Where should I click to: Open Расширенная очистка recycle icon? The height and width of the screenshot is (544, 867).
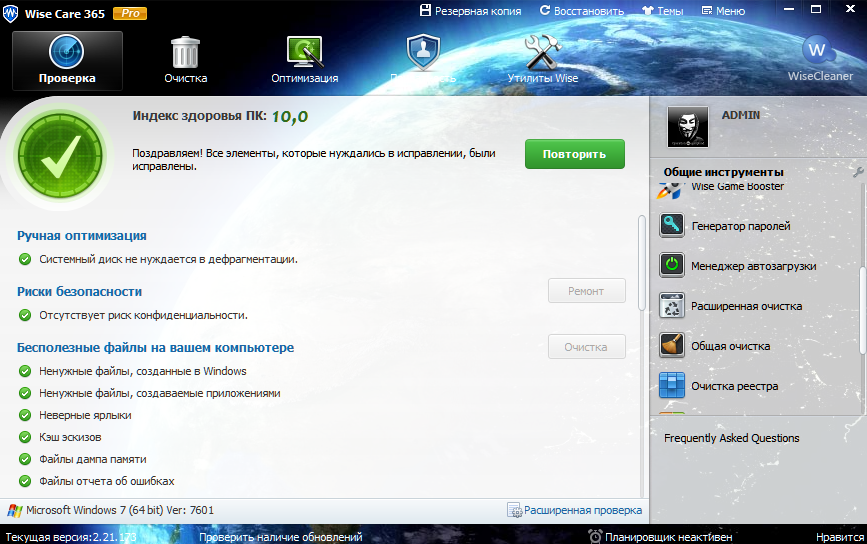pyautogui.click(x=672, y=305)
